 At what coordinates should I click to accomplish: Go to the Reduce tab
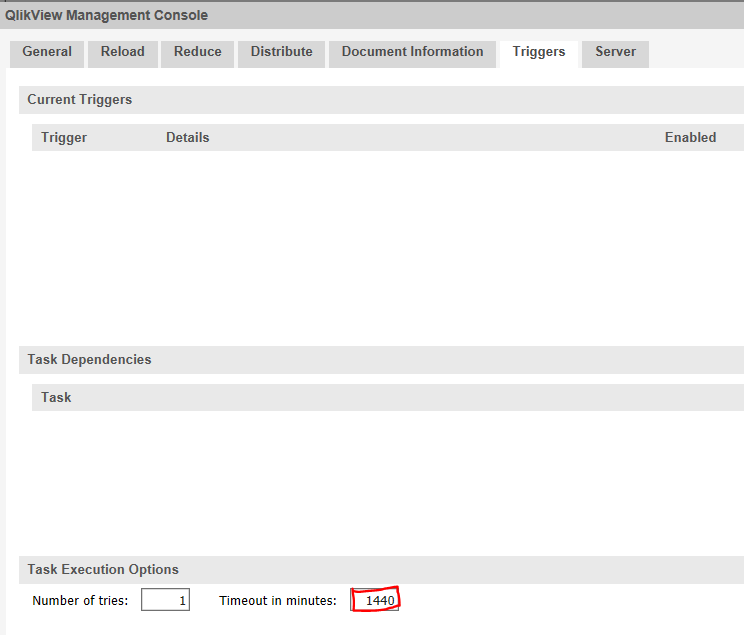pos(197,54)
